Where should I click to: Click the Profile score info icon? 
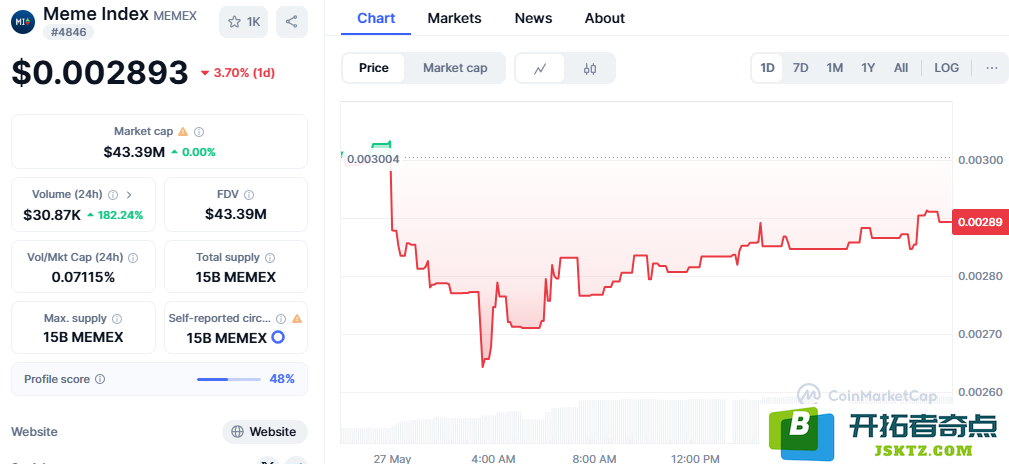pos(100,379)
